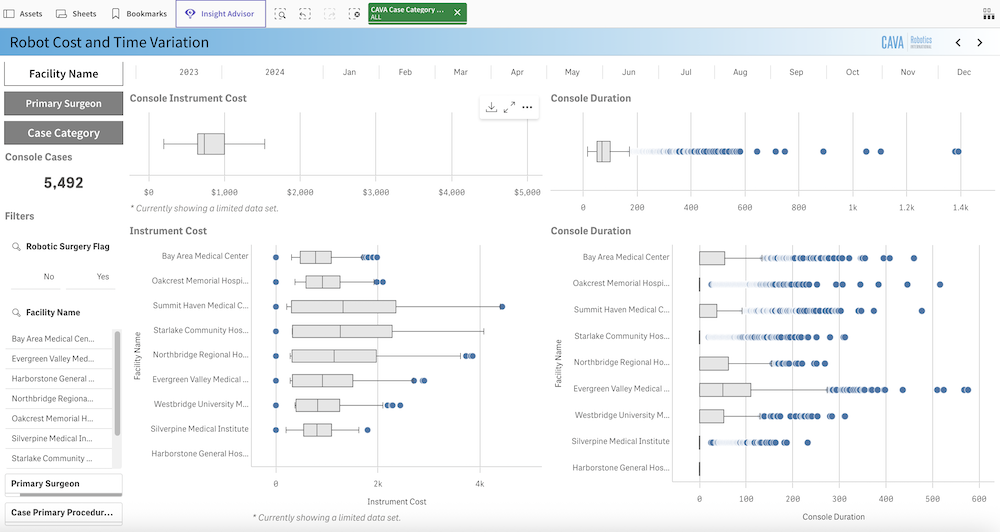This screenshot has width=1000, height=532.
Task: Select No for Robotic Surgery Flag
Action: tap(49, 276)
